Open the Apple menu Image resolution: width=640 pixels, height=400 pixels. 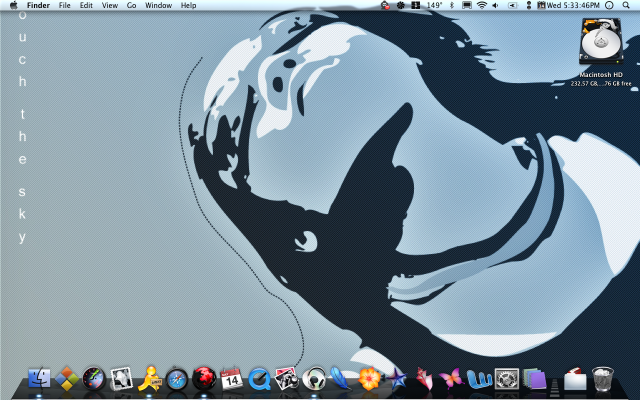[x=13, y=5]
